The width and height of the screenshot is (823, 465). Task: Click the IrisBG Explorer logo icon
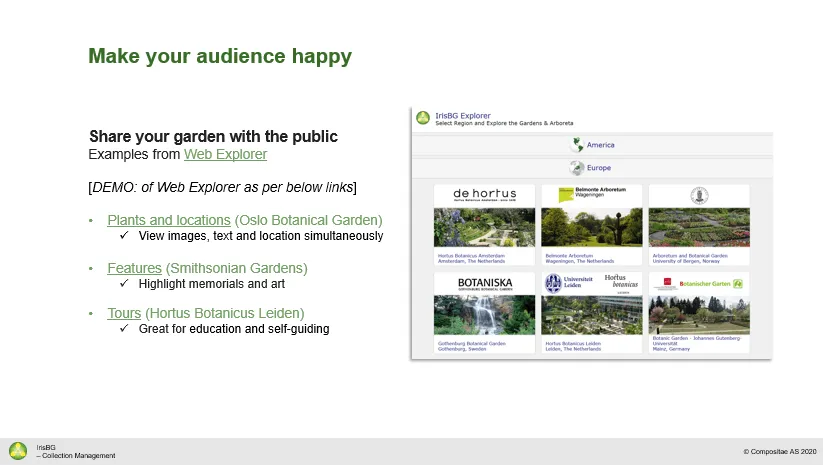click(x=423, y=118)
